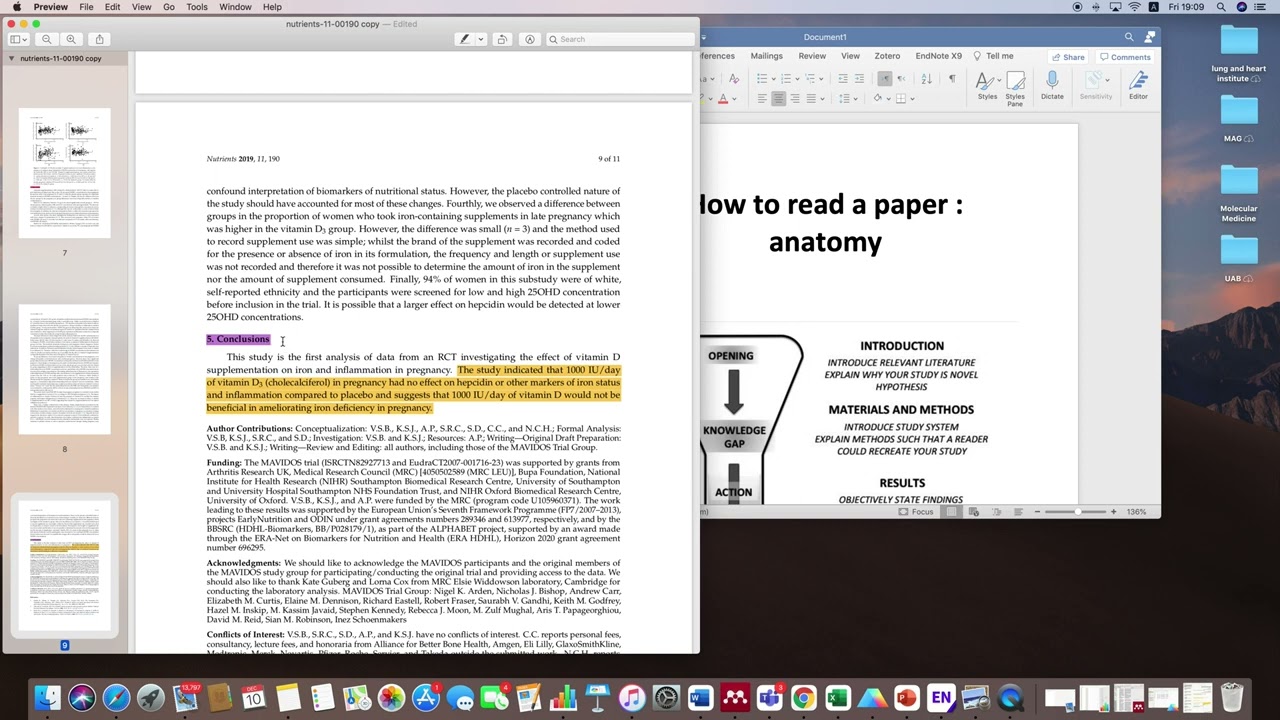1280x720 pixels.
Task: Open the Window menu in menu bar
Action: 235,7
